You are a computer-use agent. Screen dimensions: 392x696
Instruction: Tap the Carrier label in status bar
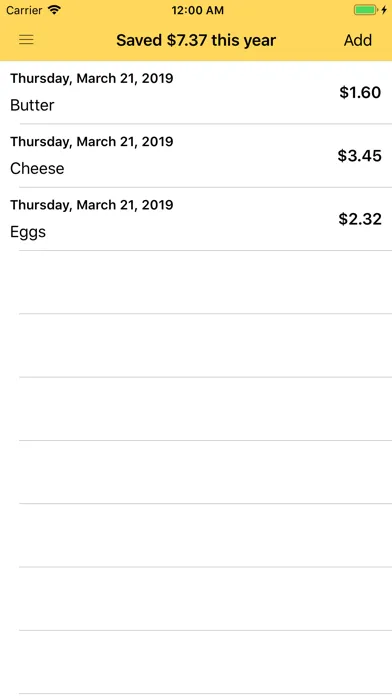[x=24, y=10]
